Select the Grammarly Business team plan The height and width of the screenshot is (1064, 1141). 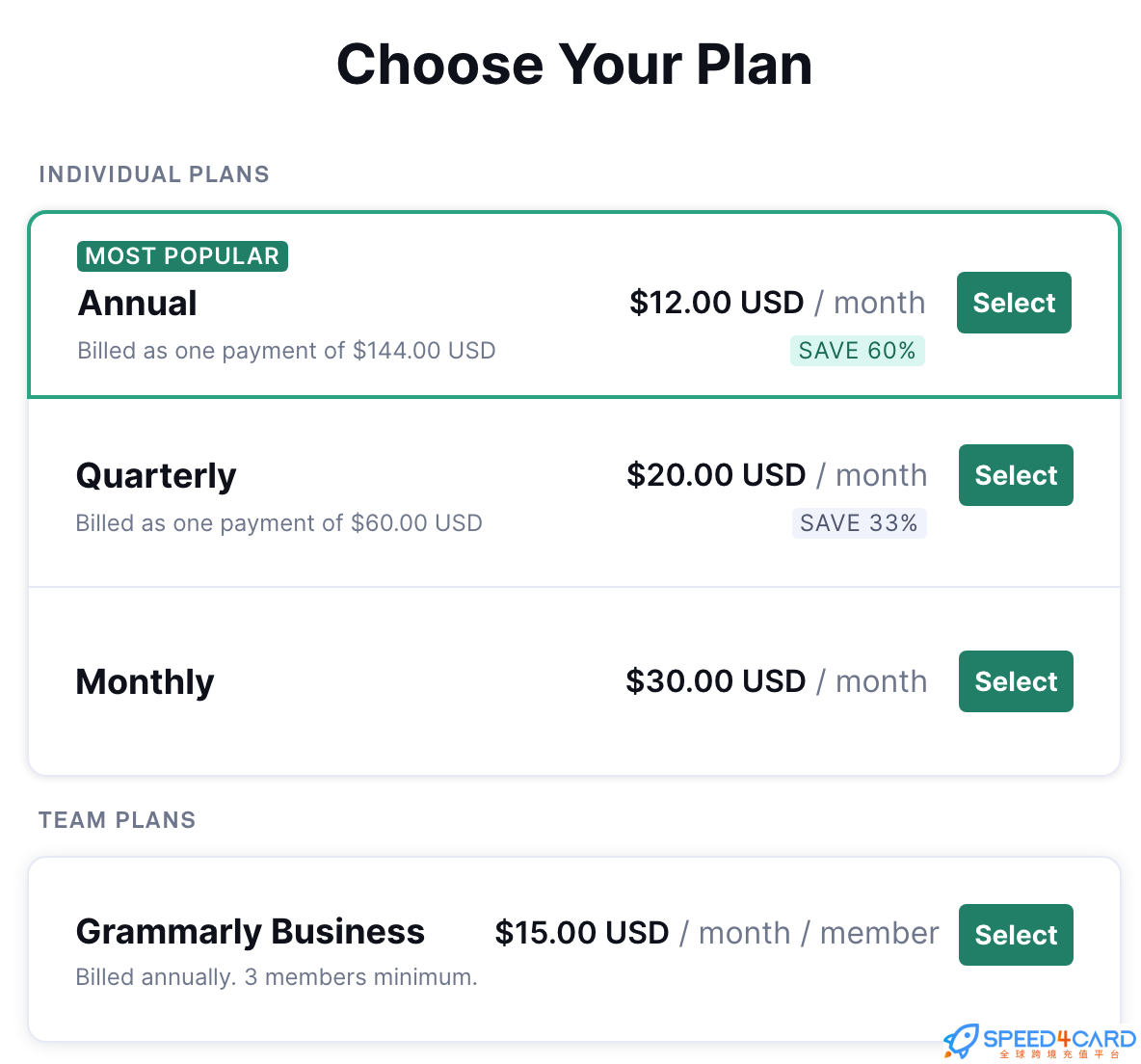click(1016, 935)
